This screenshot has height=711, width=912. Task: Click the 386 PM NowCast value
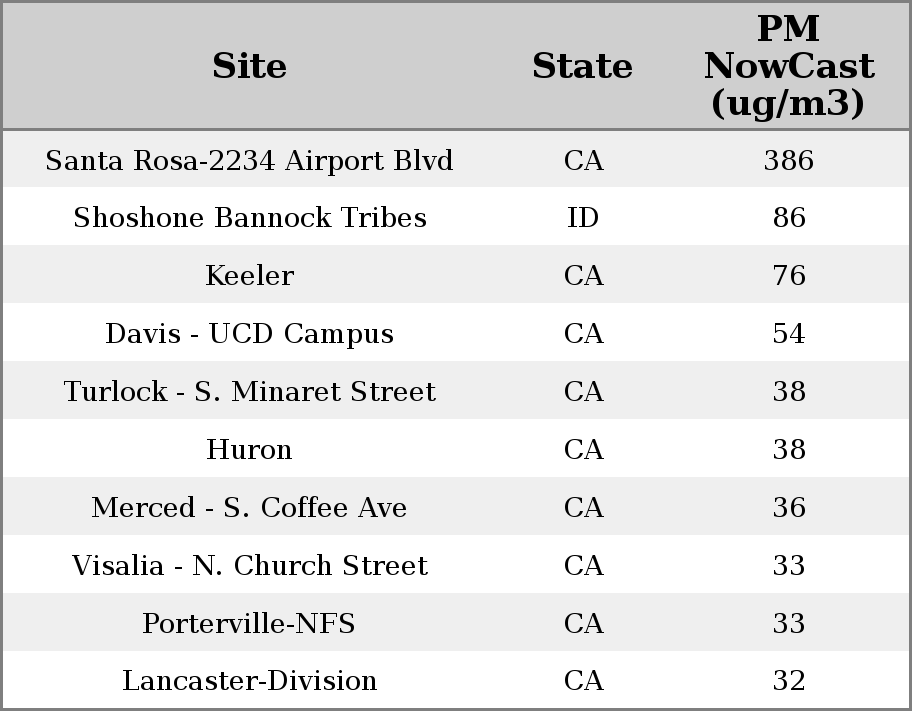click(788, 160)
